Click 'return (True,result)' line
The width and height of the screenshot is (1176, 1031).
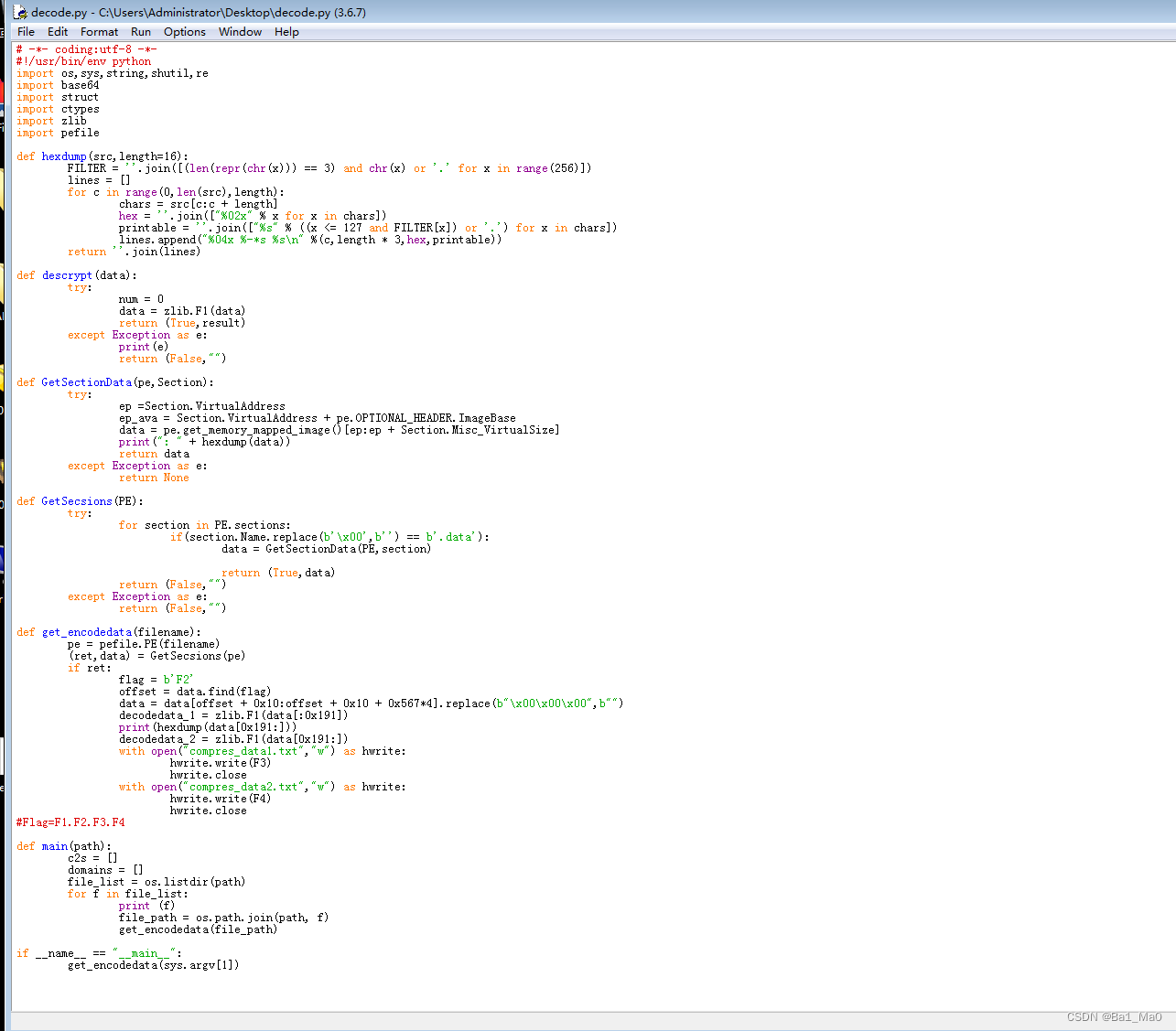[x=182, y=323]
